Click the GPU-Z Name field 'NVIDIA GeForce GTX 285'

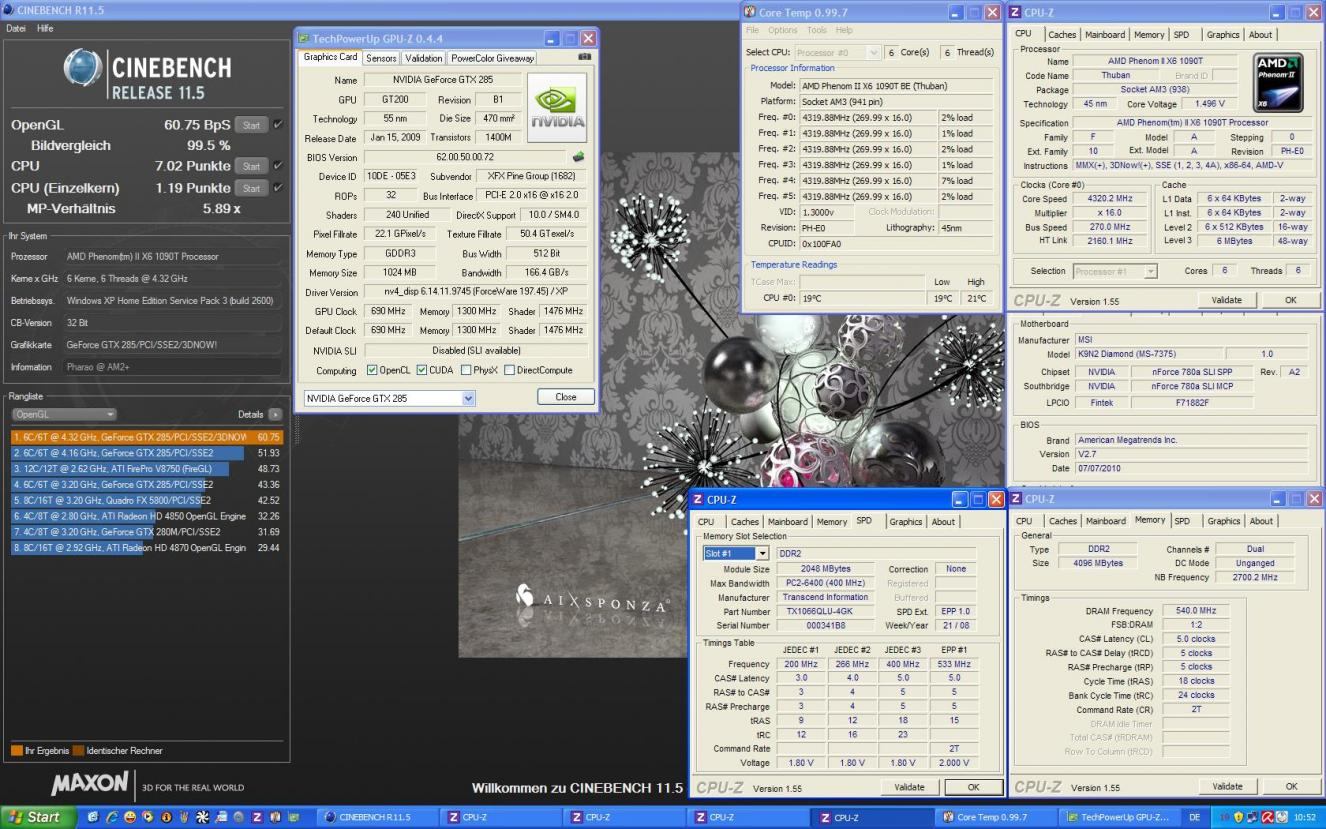coord(441,80)
